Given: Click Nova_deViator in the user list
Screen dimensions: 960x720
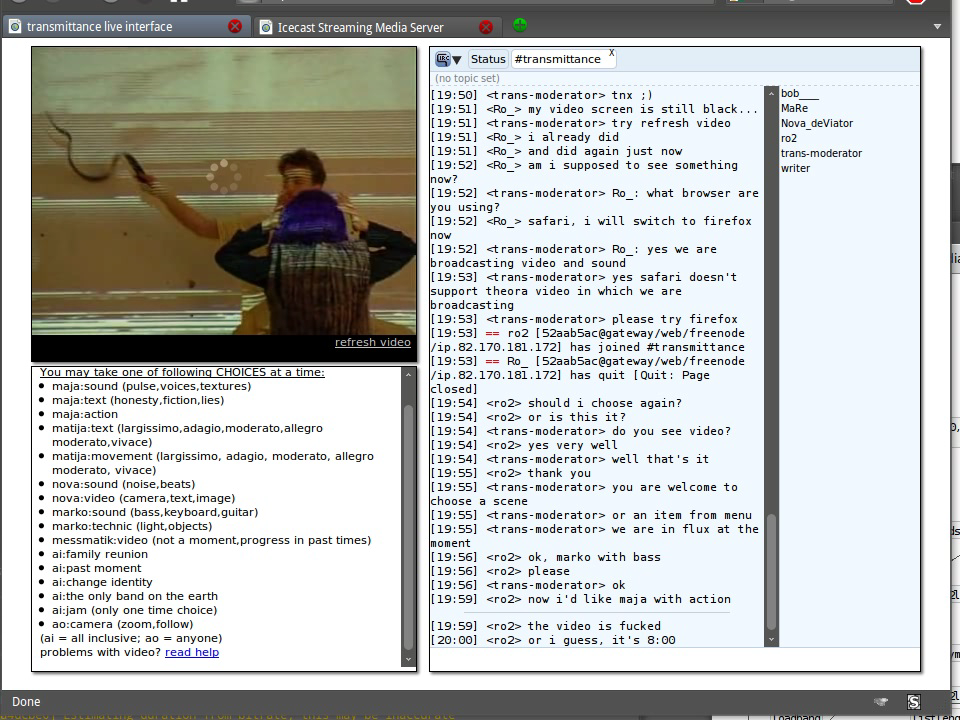Looking at the screenshot, I should click(817, 123).
